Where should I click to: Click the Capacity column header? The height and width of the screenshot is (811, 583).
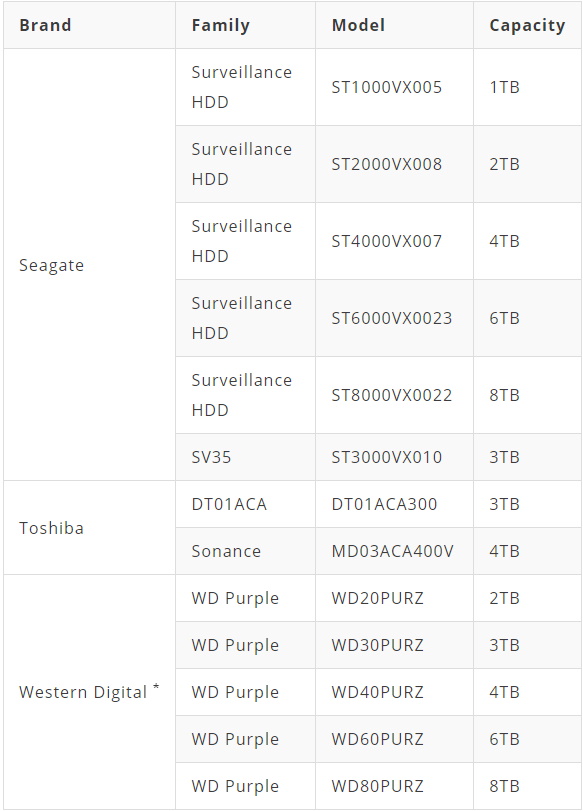(527, 25)
